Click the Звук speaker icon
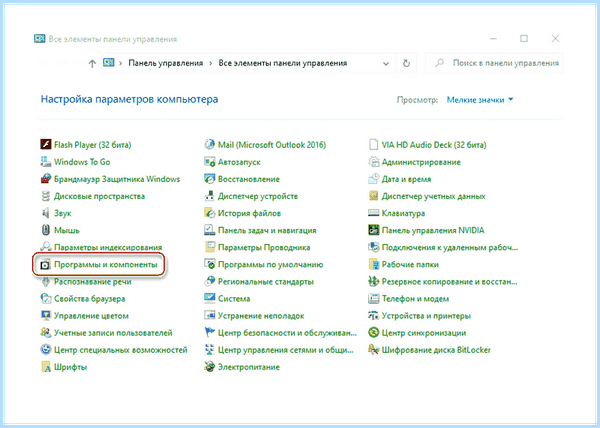This screenshot has width=600, height=428. (x=46, y=213)
